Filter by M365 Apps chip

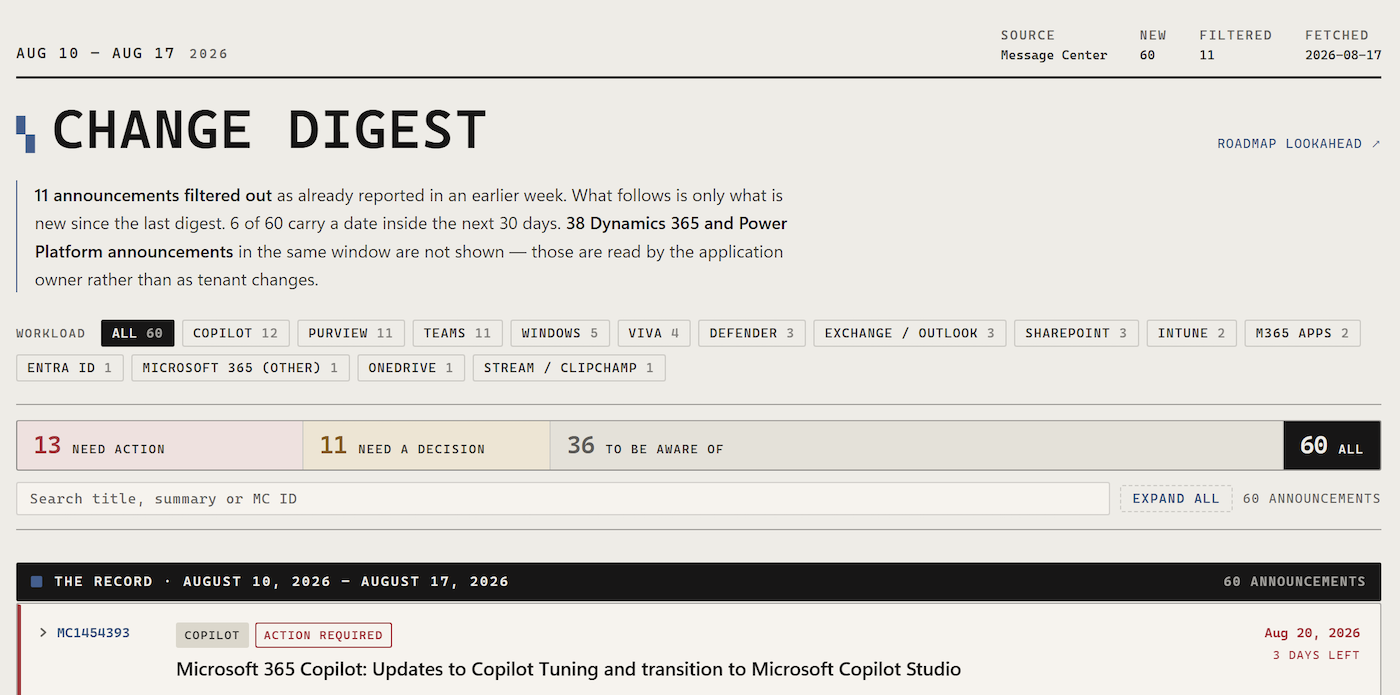1302,333
